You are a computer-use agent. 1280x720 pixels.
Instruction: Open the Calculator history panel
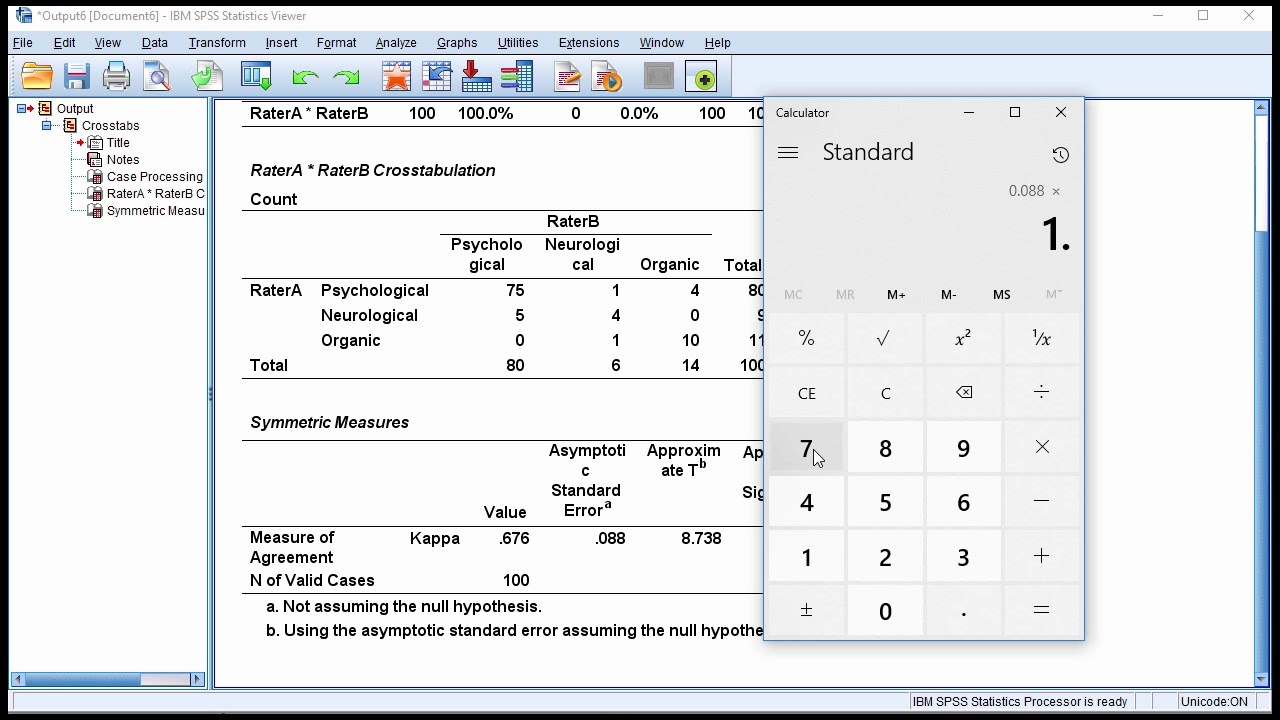click(1060, 155)
